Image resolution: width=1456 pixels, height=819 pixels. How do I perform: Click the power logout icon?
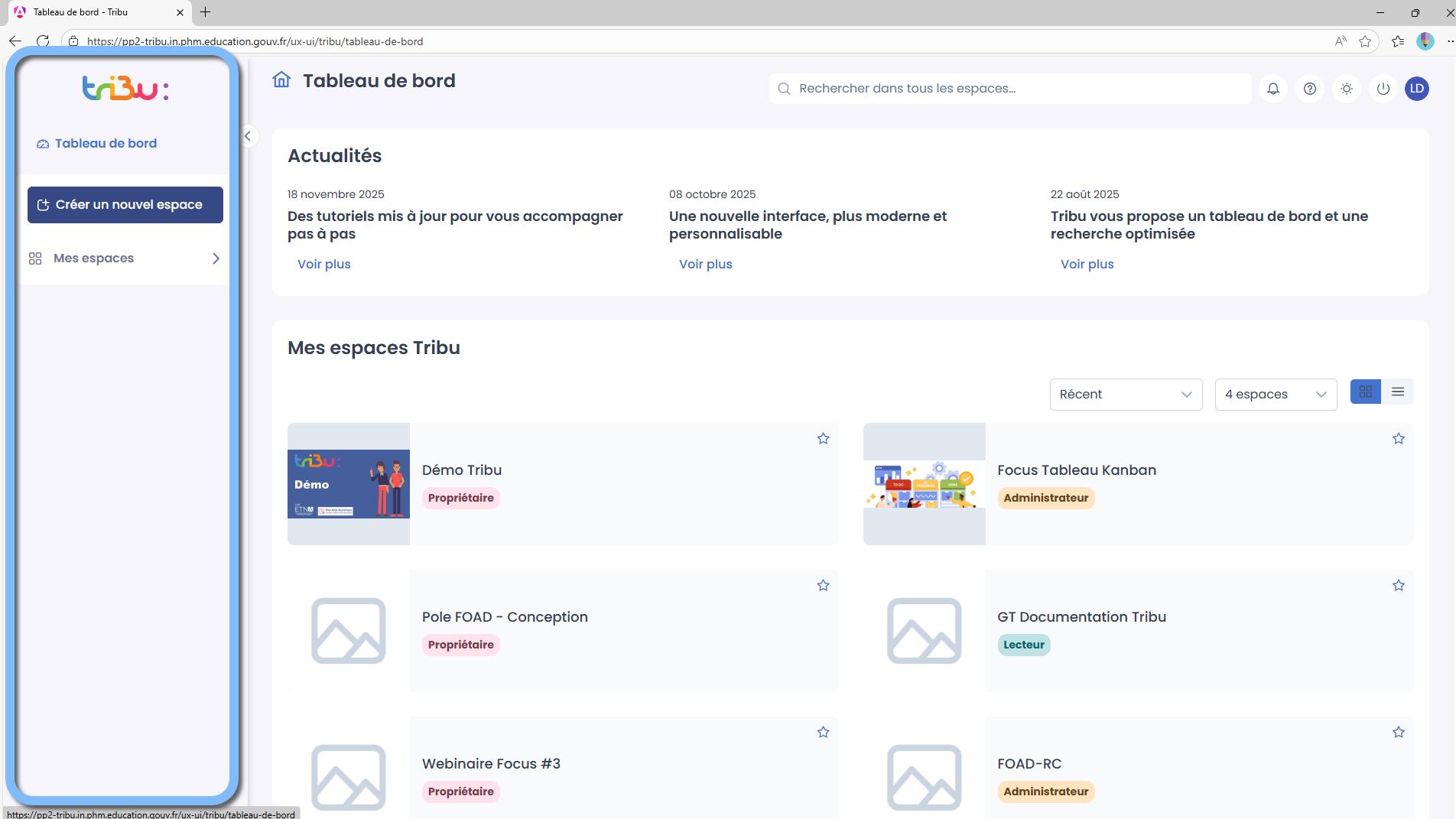tap(1383, 89)
